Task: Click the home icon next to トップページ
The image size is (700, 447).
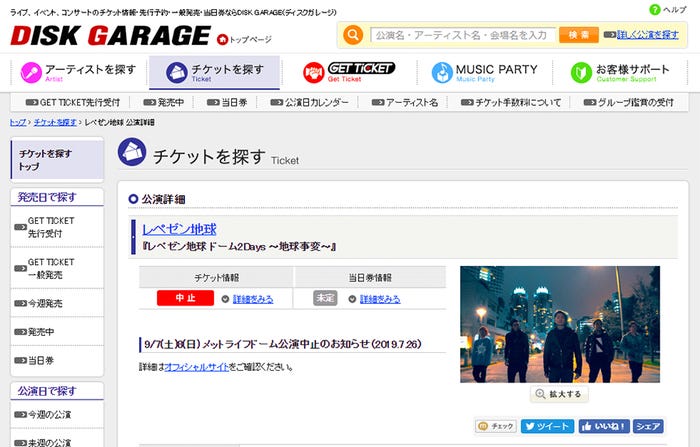Action: tap(222, 39)
